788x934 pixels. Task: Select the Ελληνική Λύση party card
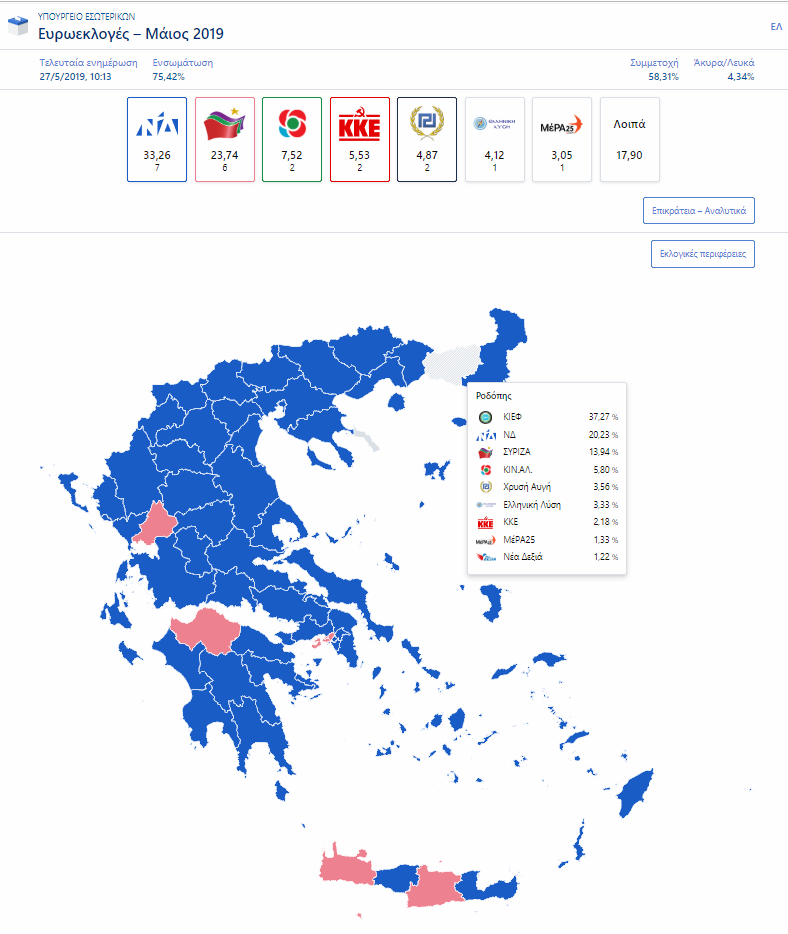[494, 139]
